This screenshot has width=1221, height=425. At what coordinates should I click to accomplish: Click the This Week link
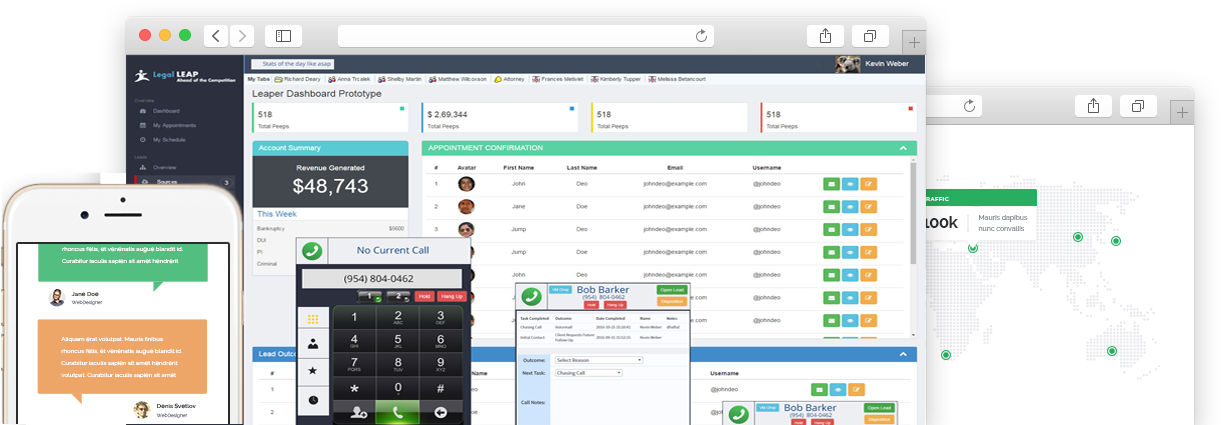[x=275, y=214]
